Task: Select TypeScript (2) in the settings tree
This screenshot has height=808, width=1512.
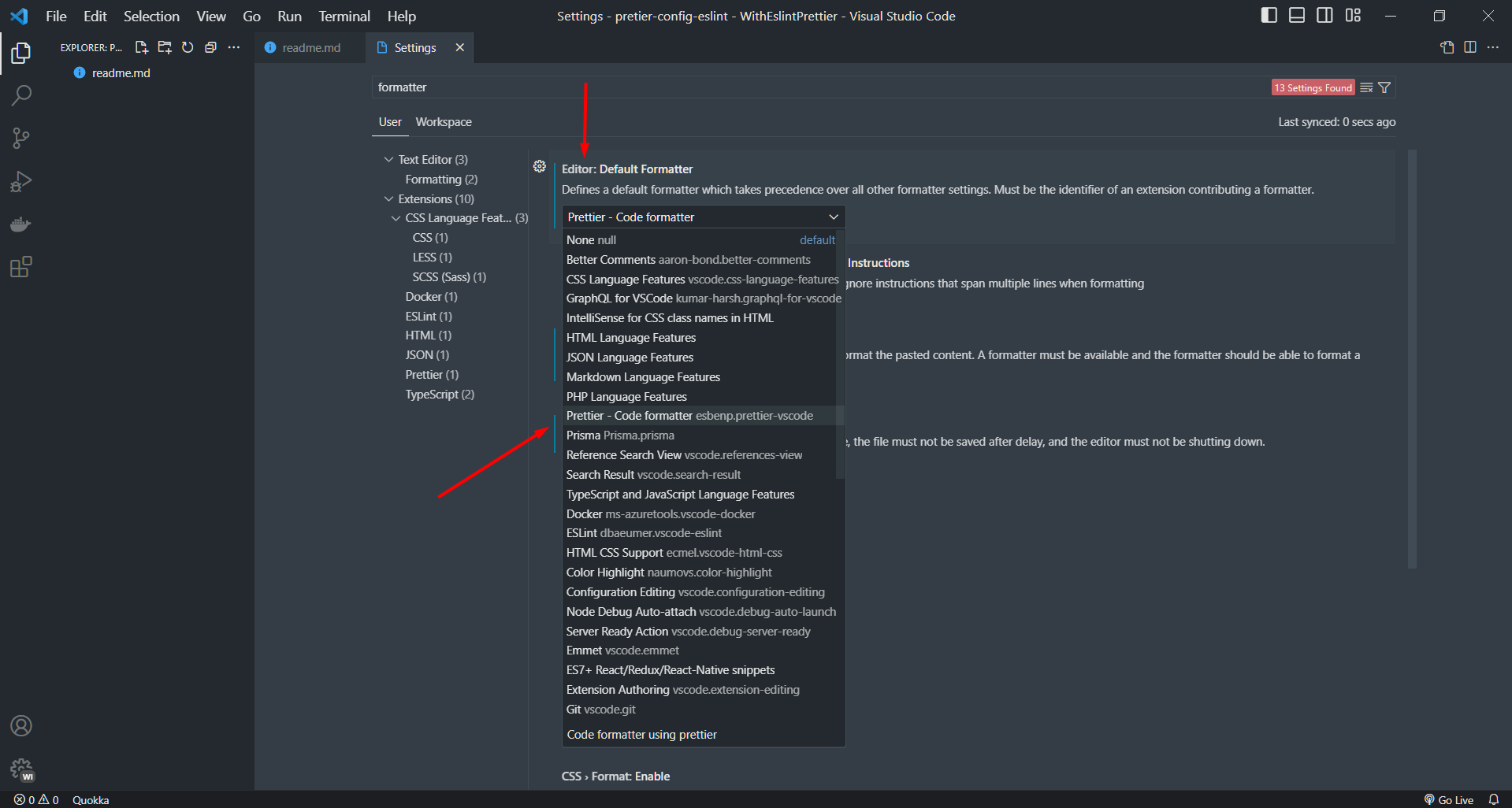Action: coord(440,395)
